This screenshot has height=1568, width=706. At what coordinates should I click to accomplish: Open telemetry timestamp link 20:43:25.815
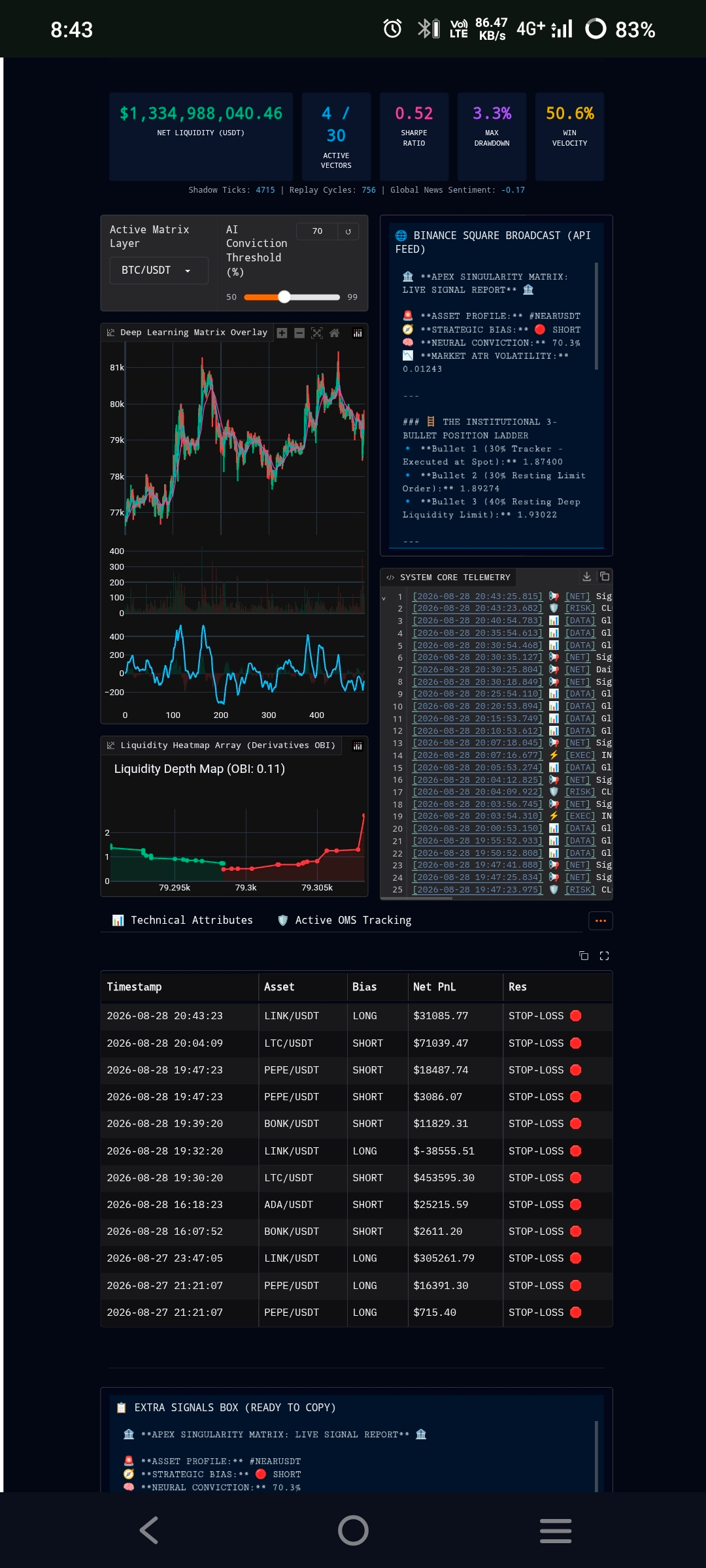point(477,596)
